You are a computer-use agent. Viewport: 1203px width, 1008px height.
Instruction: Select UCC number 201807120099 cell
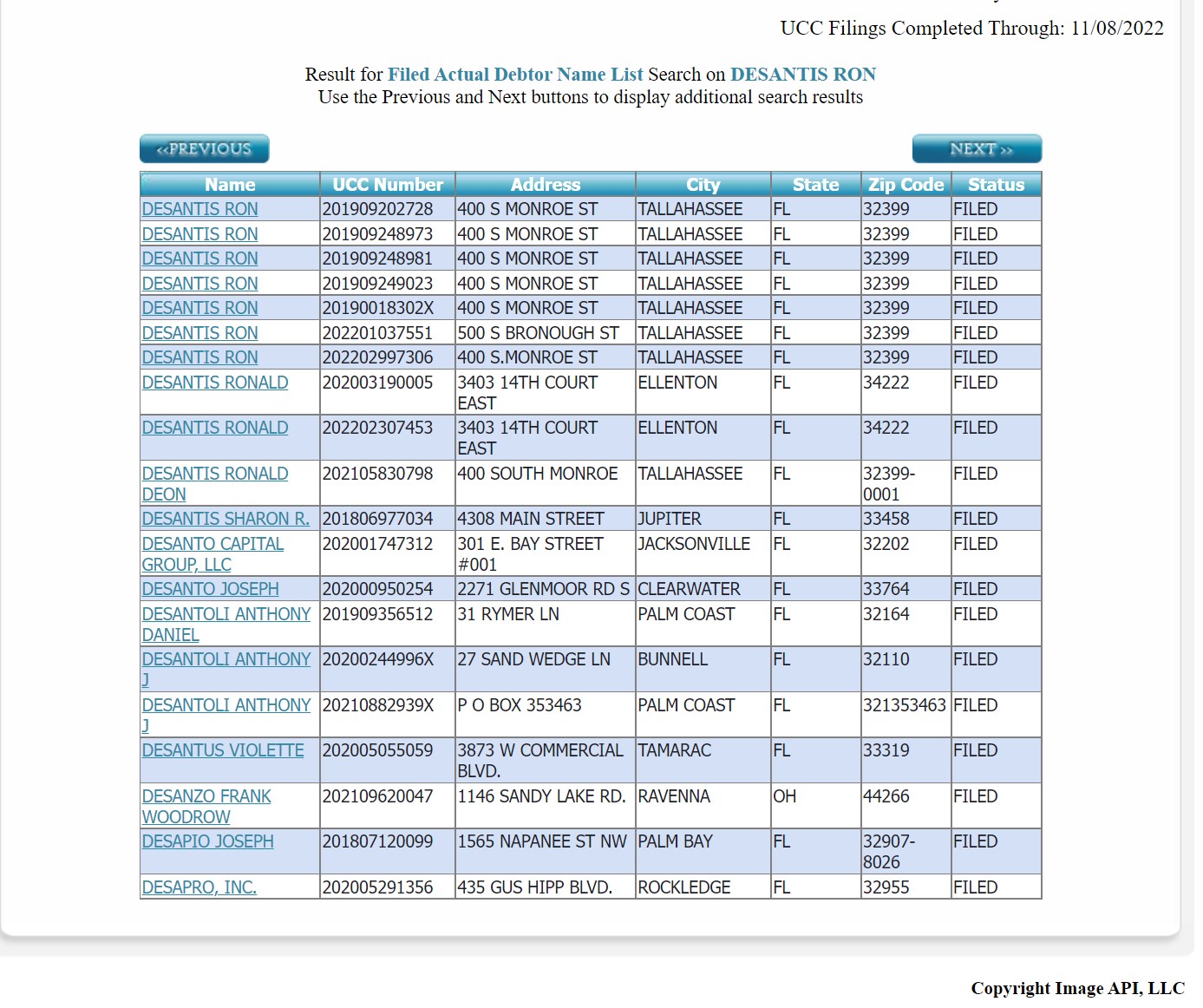pos(388,851)
